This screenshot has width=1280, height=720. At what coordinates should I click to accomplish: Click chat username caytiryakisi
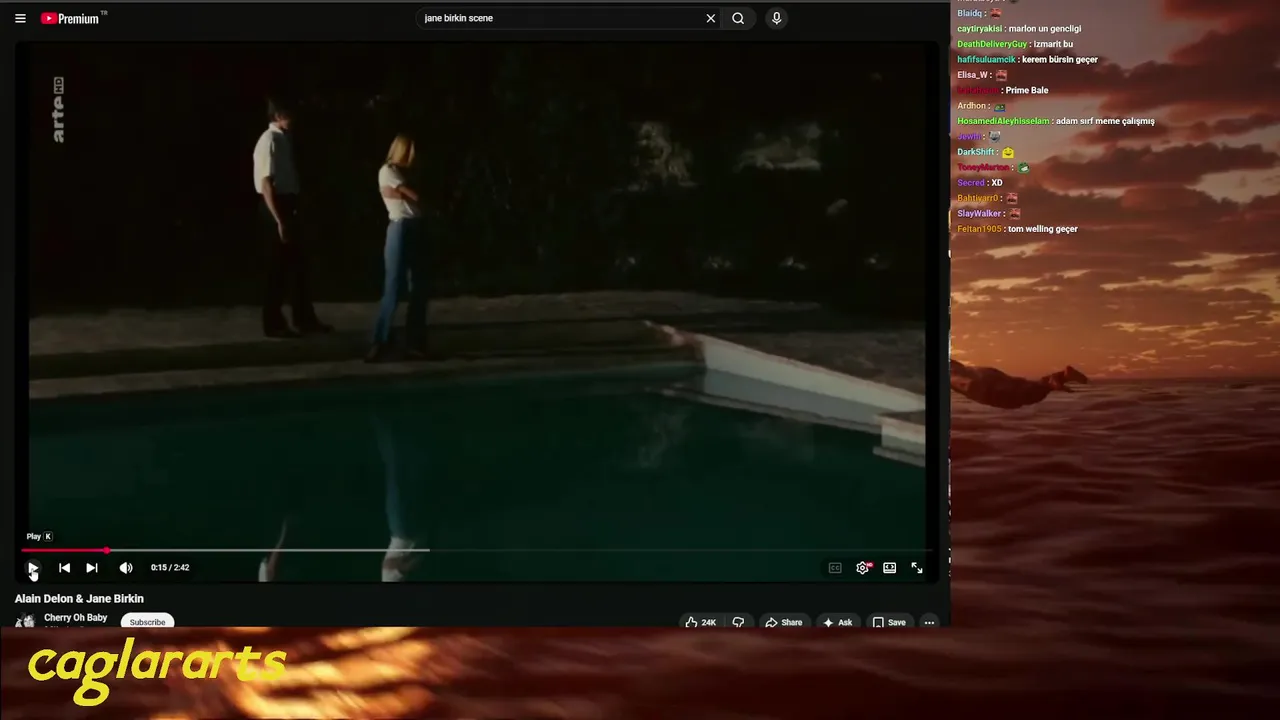[979, 29]
